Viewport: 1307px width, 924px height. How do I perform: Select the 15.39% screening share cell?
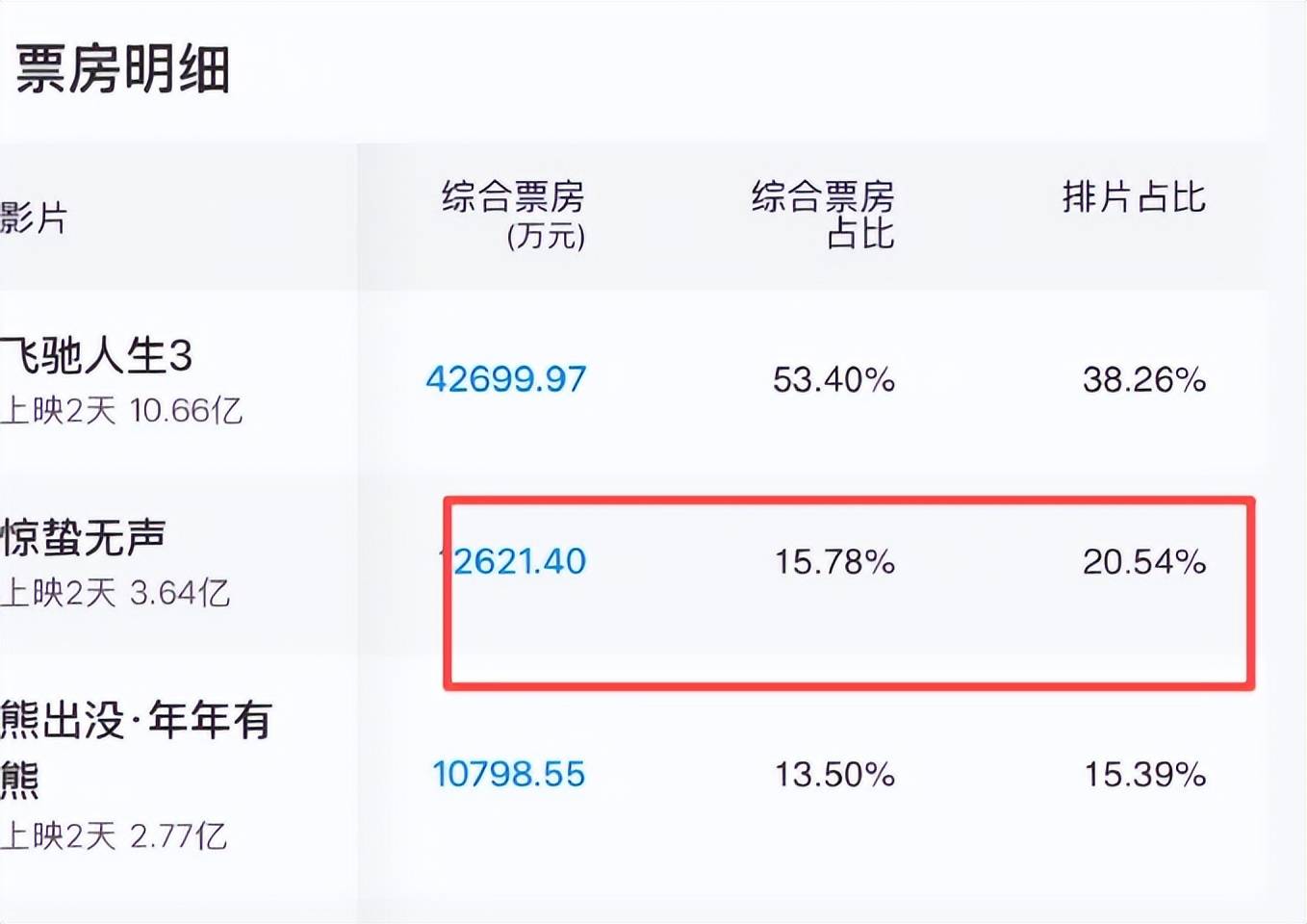pos(1144,774)
